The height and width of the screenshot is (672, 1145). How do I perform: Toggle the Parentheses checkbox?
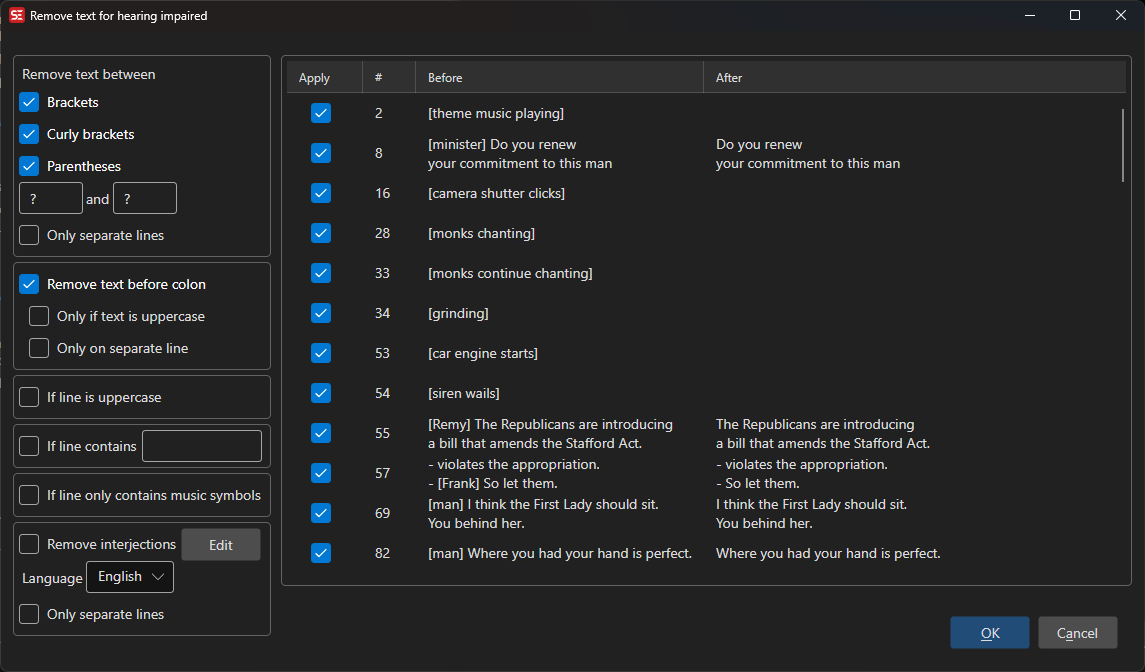[29, 166]
